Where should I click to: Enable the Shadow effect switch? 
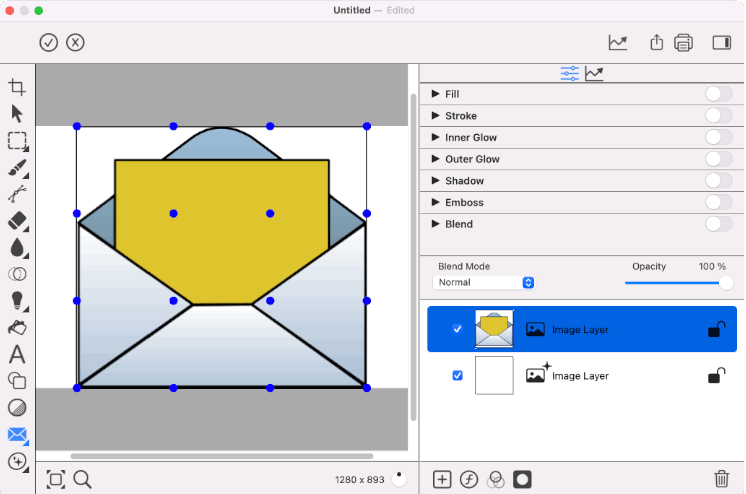pos(719,181)
